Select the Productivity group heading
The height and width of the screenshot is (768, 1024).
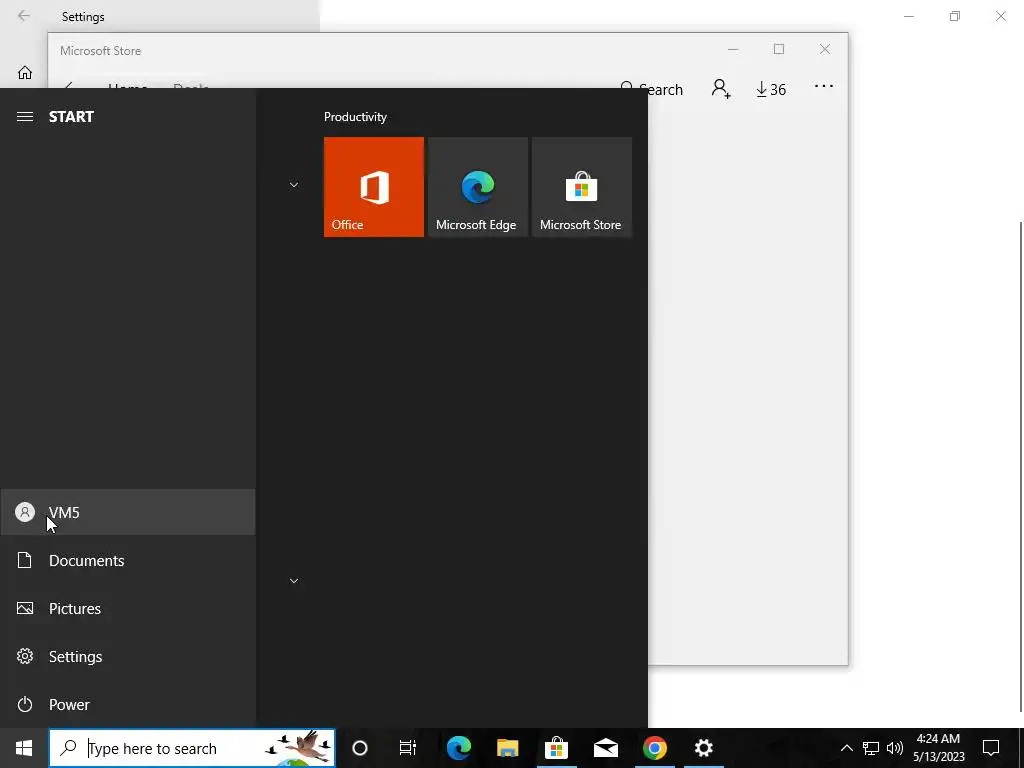click(x=355, y=117)
